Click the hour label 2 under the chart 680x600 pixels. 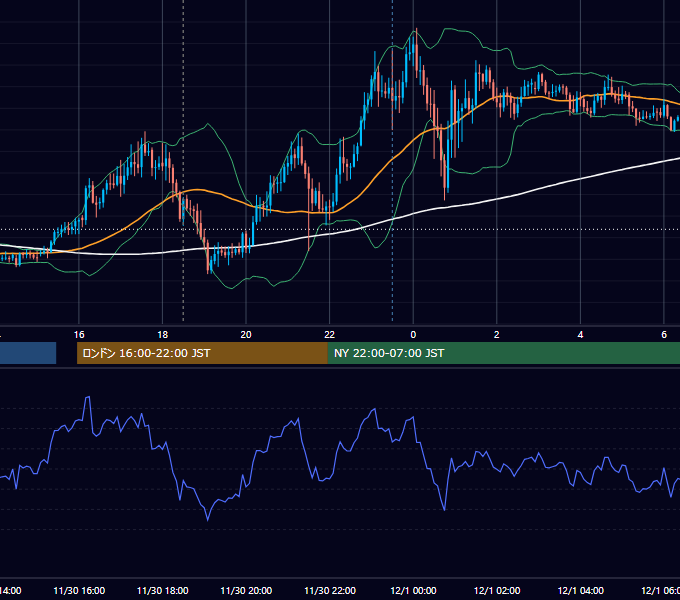point(497,335)
